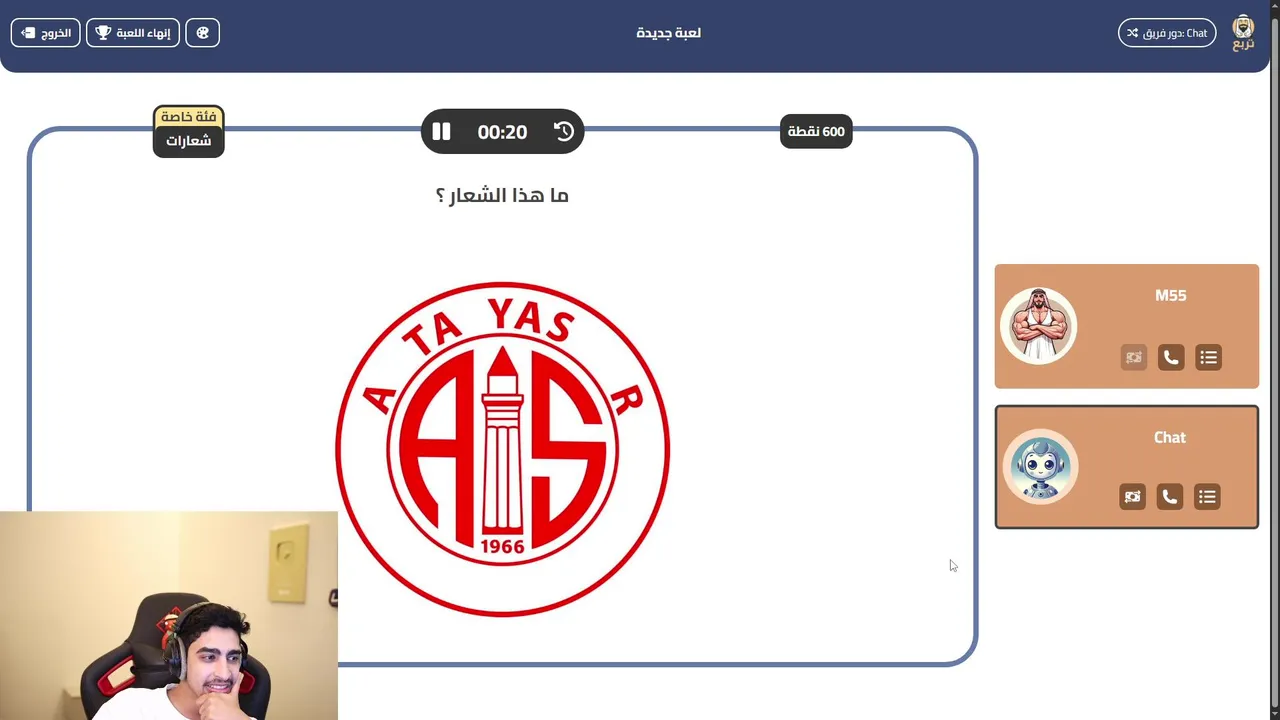This screenshot has height=720, width=1280.
Task: Click the Chat team name label
Action: (1170, 438)
